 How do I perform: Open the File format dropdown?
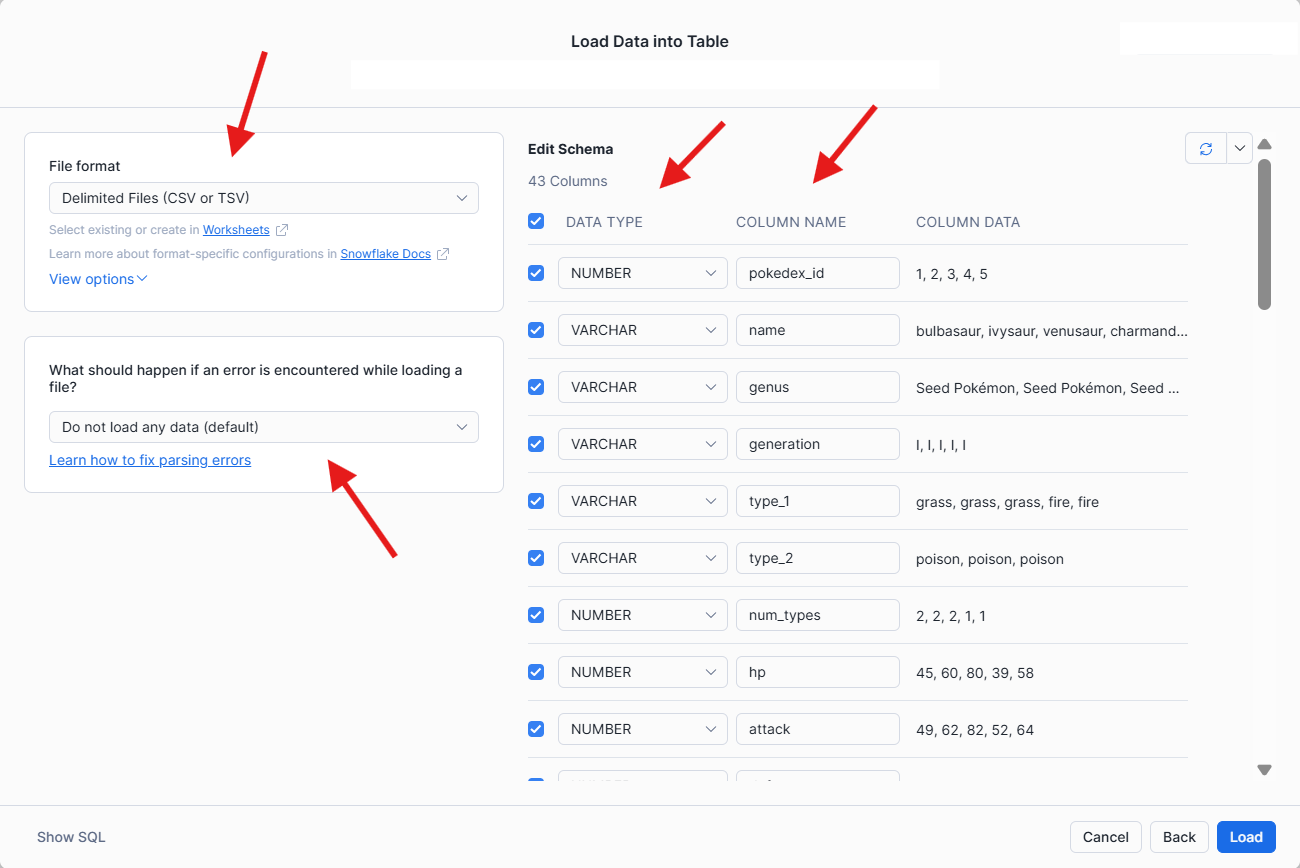(x=264, y=198)
